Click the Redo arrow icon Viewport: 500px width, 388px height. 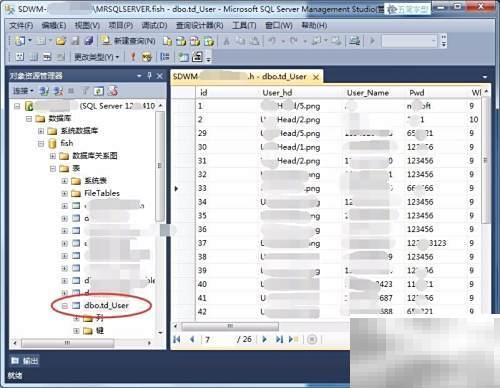click(x=294, y=41)
